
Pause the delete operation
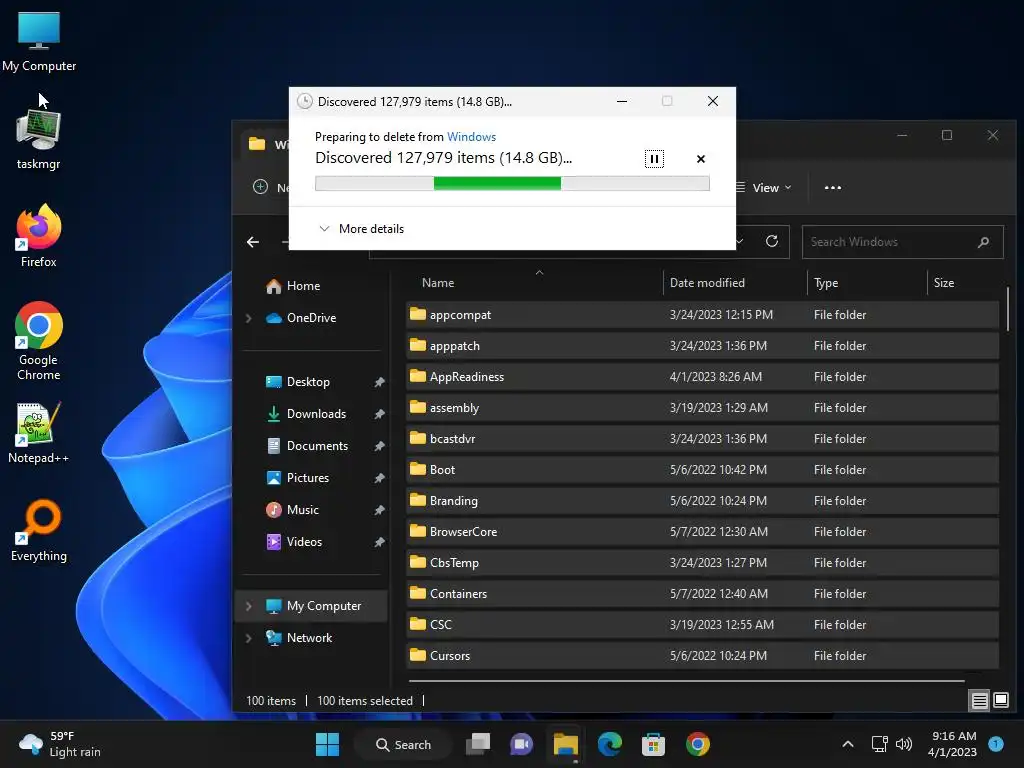click(x=654, y=159)
